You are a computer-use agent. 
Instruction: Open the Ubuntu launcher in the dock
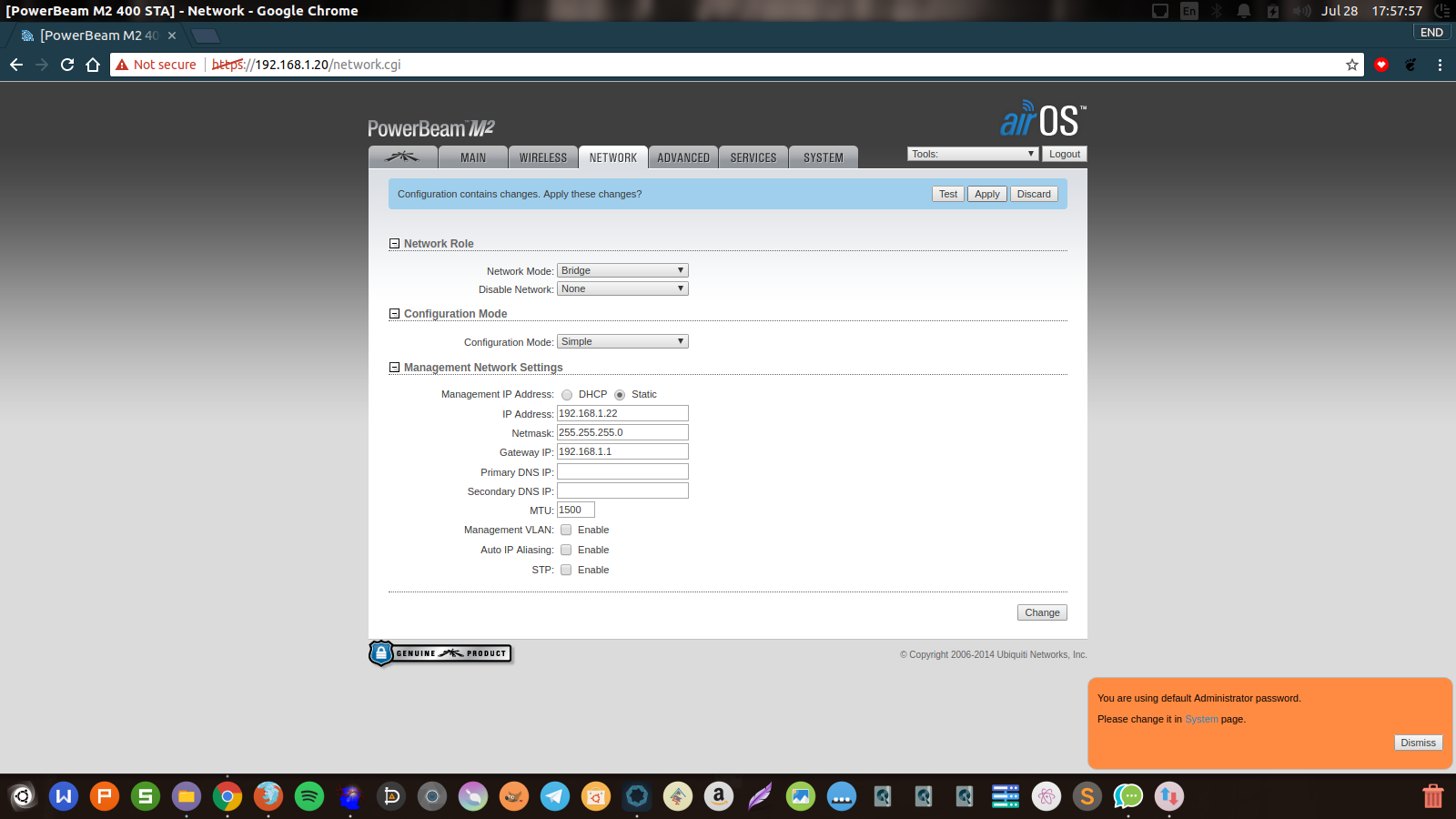tap(23, 797)
